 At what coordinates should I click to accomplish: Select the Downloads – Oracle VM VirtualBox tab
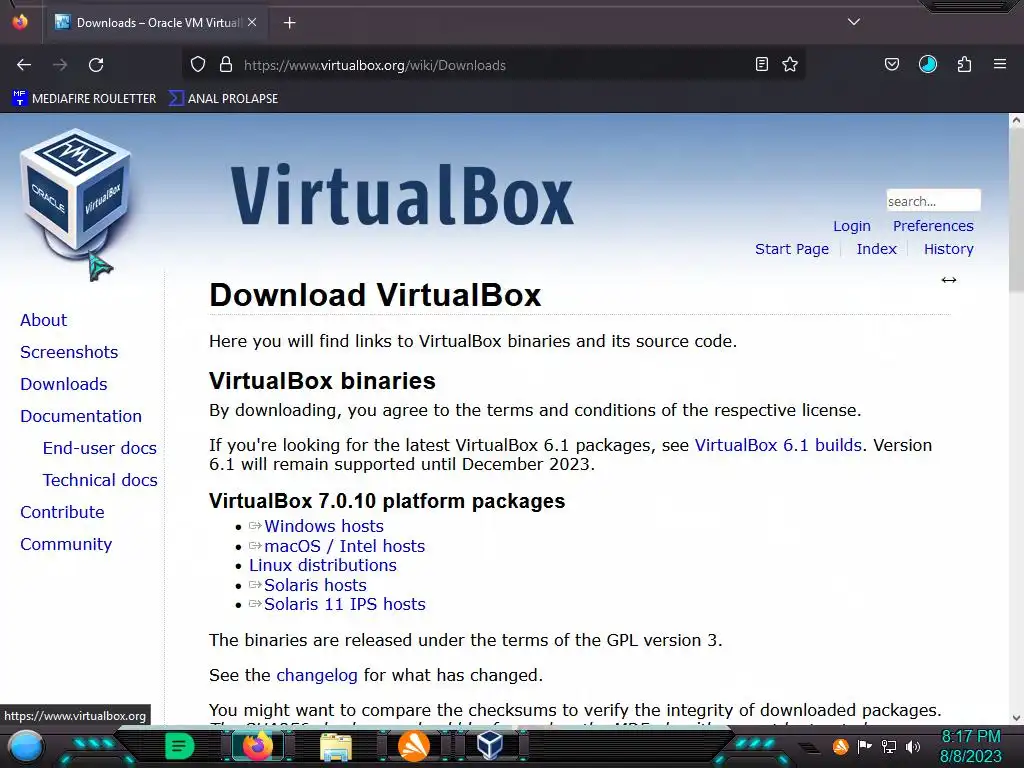[x=155, y=23]
